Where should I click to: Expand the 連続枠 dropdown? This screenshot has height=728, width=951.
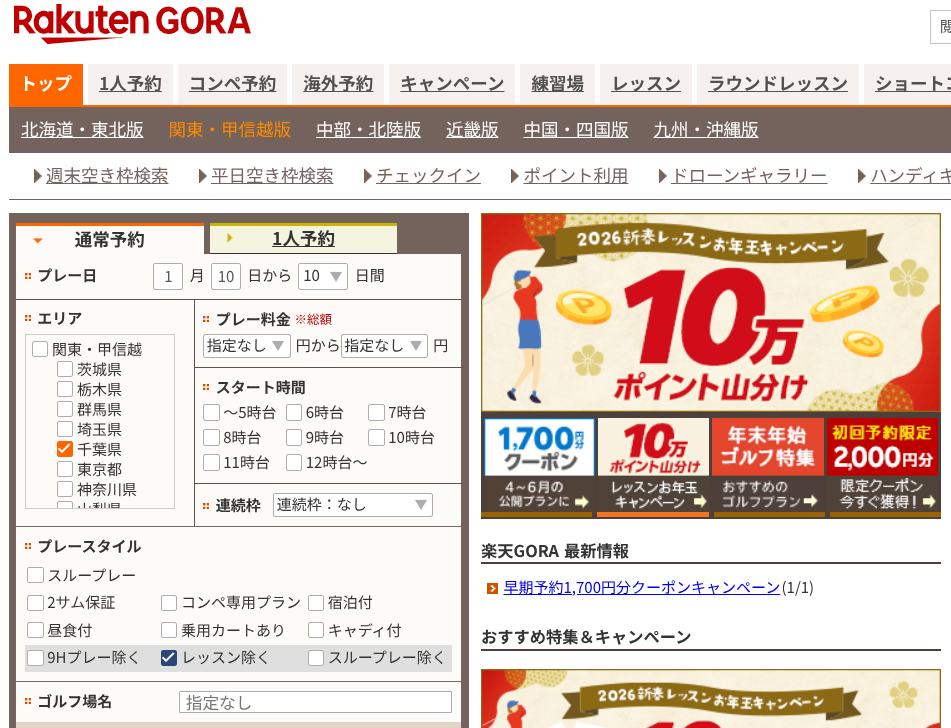(352, 505)
